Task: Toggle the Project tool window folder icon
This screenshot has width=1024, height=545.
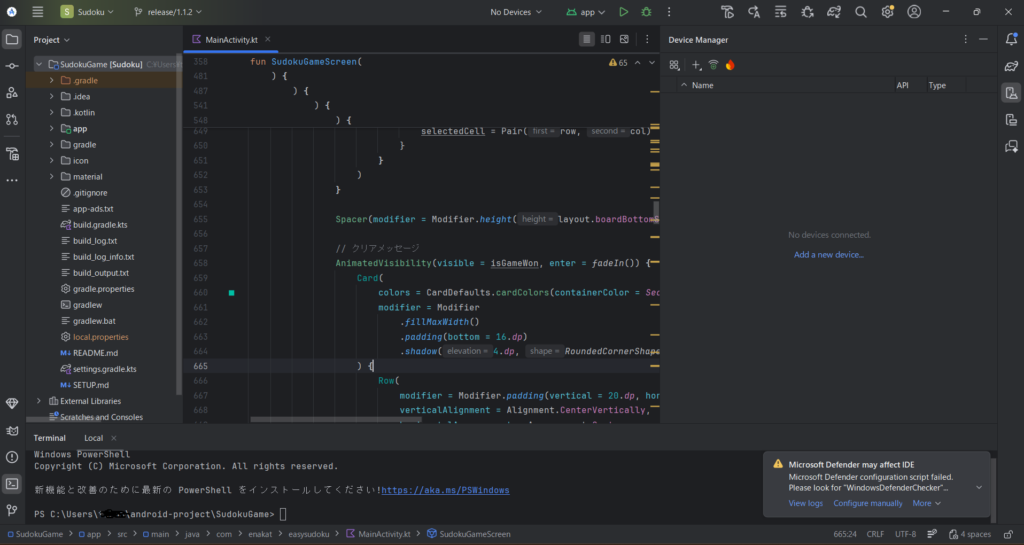Action: (x=12, y=40)
